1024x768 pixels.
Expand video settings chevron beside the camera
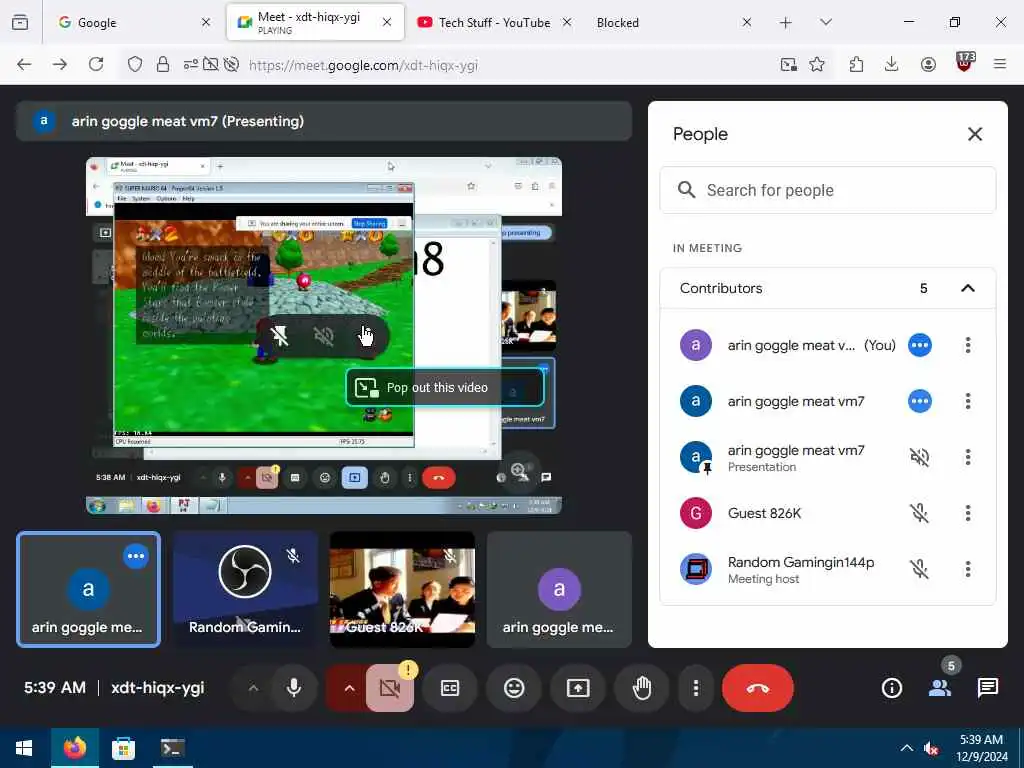(349, 688)
